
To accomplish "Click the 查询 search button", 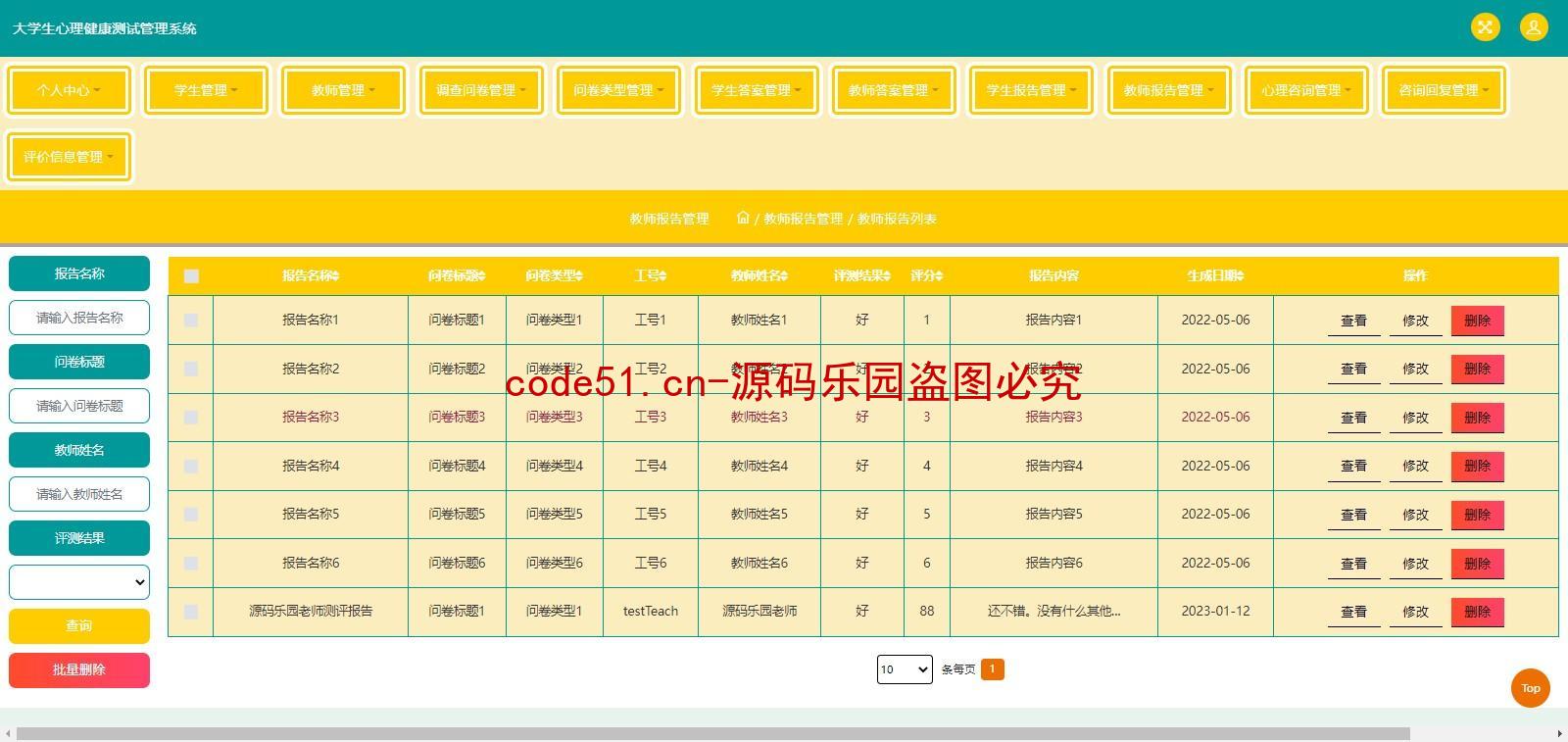I will pyautogui.click(x=79, y=625).
